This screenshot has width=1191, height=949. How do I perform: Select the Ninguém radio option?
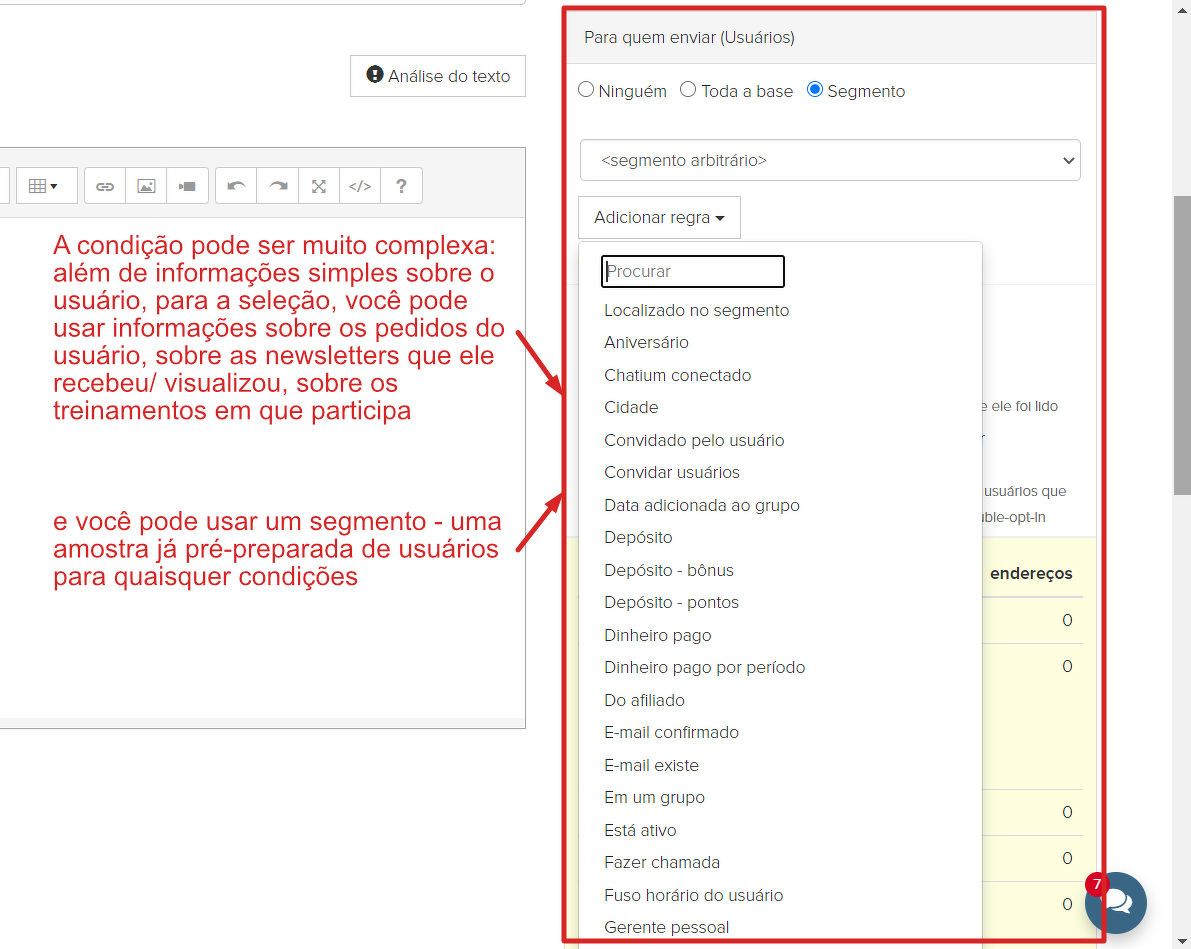coord(587,90)
